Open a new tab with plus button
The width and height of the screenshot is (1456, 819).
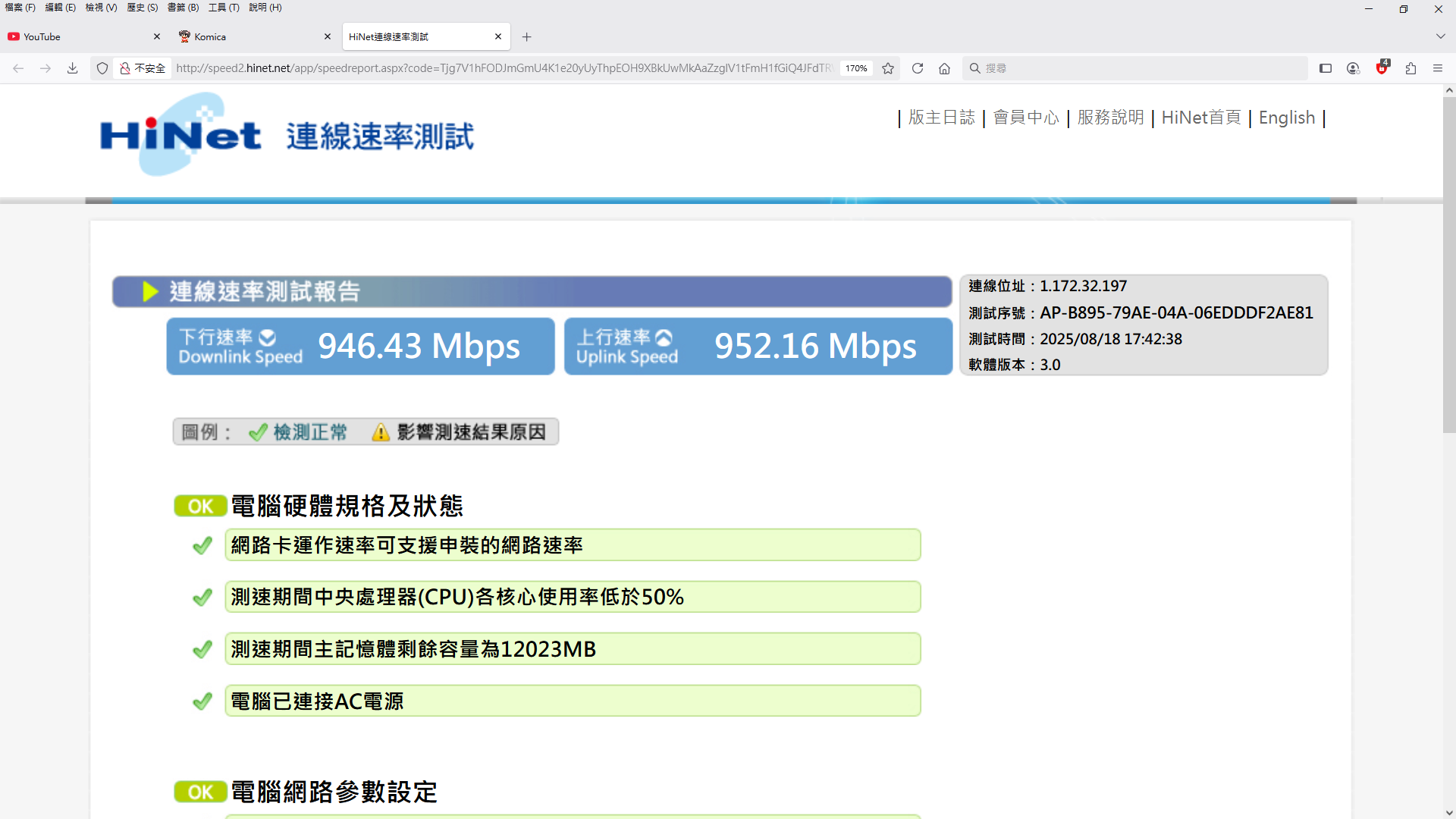tap(527, 36)
